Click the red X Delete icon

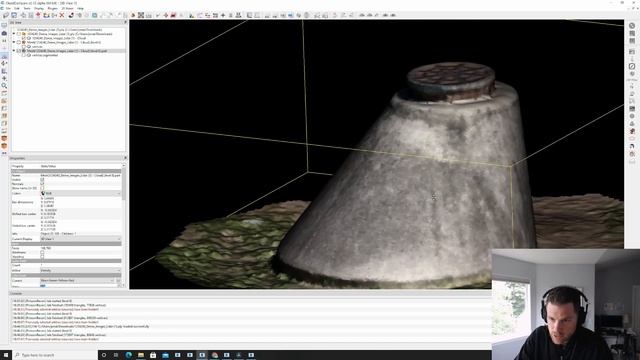[62, 15]
